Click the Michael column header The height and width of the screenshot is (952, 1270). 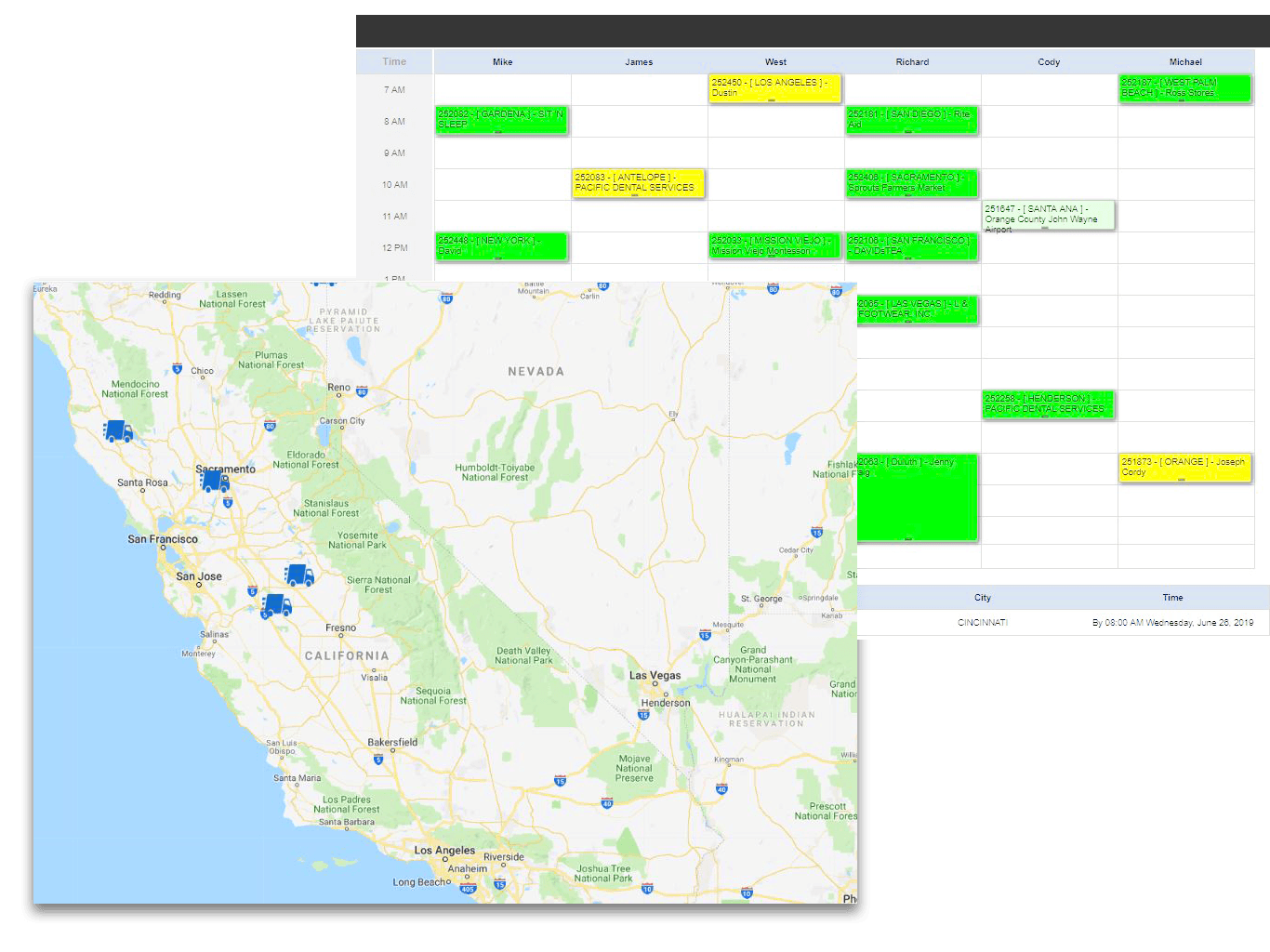click(1185, 62)
